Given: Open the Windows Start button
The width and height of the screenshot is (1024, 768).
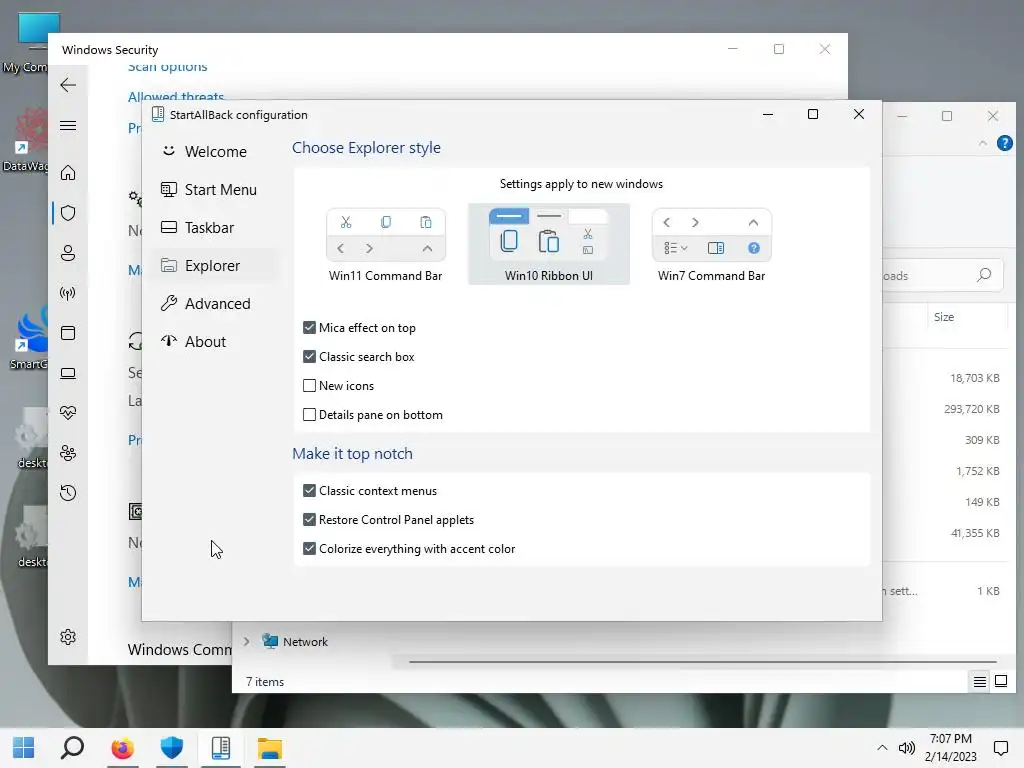Looking at the screenshot, I should (24, 748).
